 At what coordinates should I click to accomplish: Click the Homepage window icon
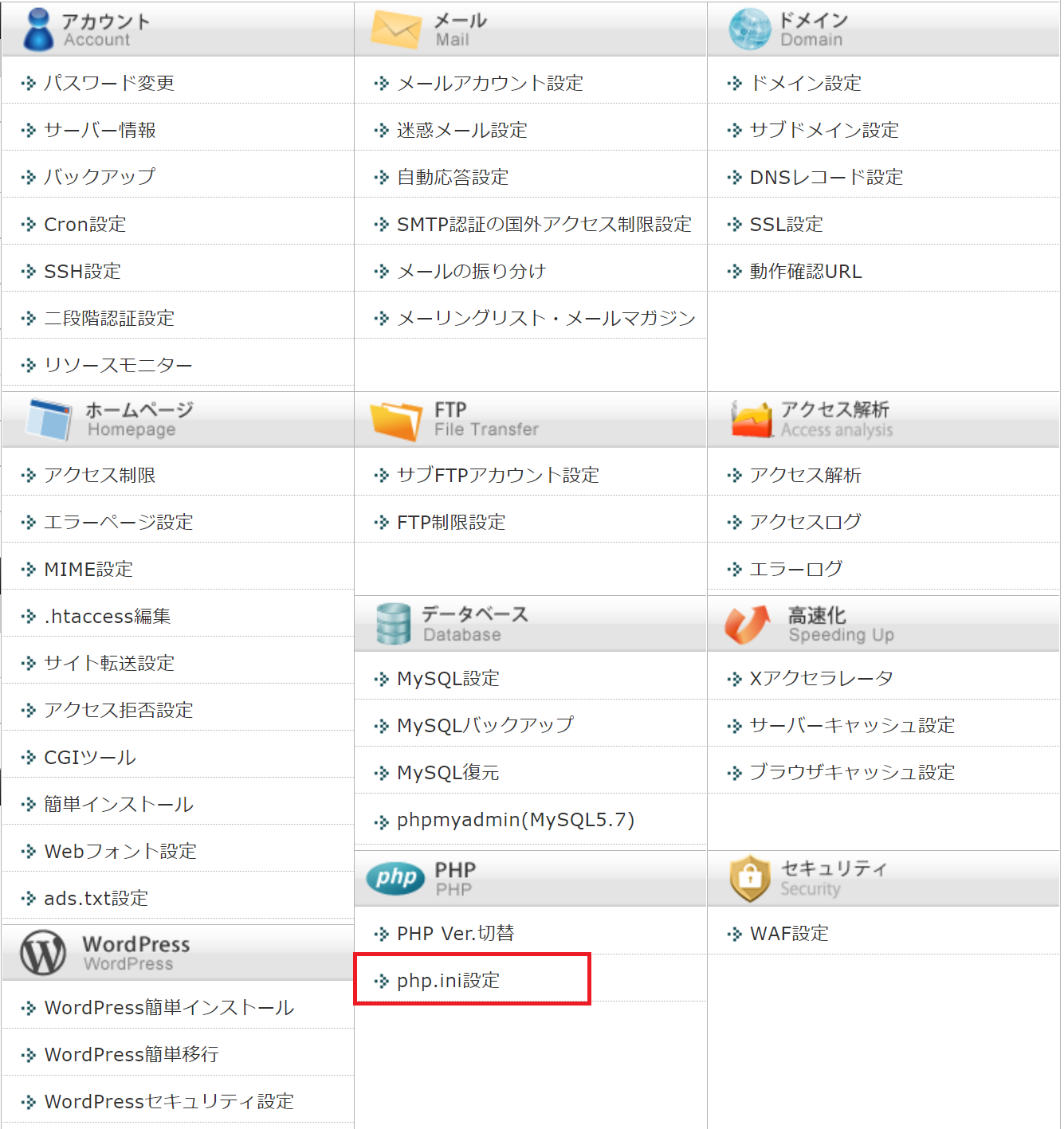pos(49,419)
